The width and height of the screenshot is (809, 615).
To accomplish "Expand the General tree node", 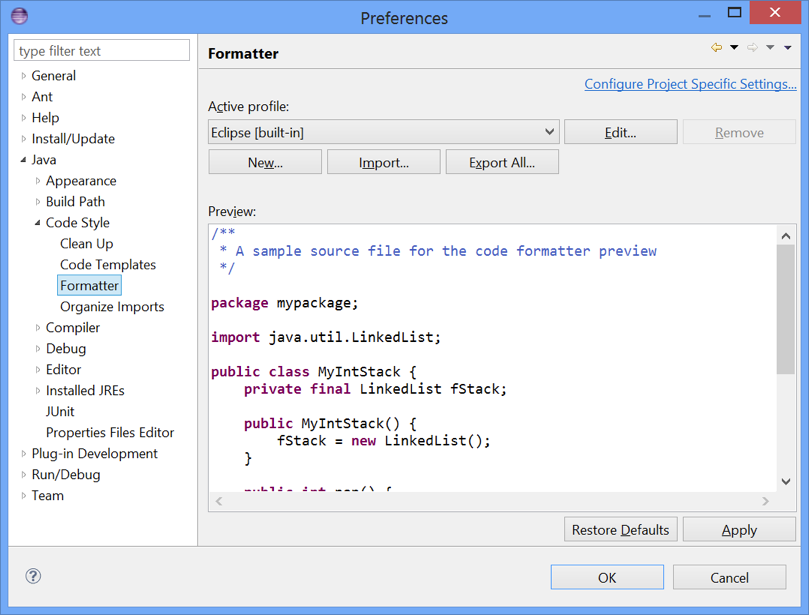I will [x=24, y=76].
